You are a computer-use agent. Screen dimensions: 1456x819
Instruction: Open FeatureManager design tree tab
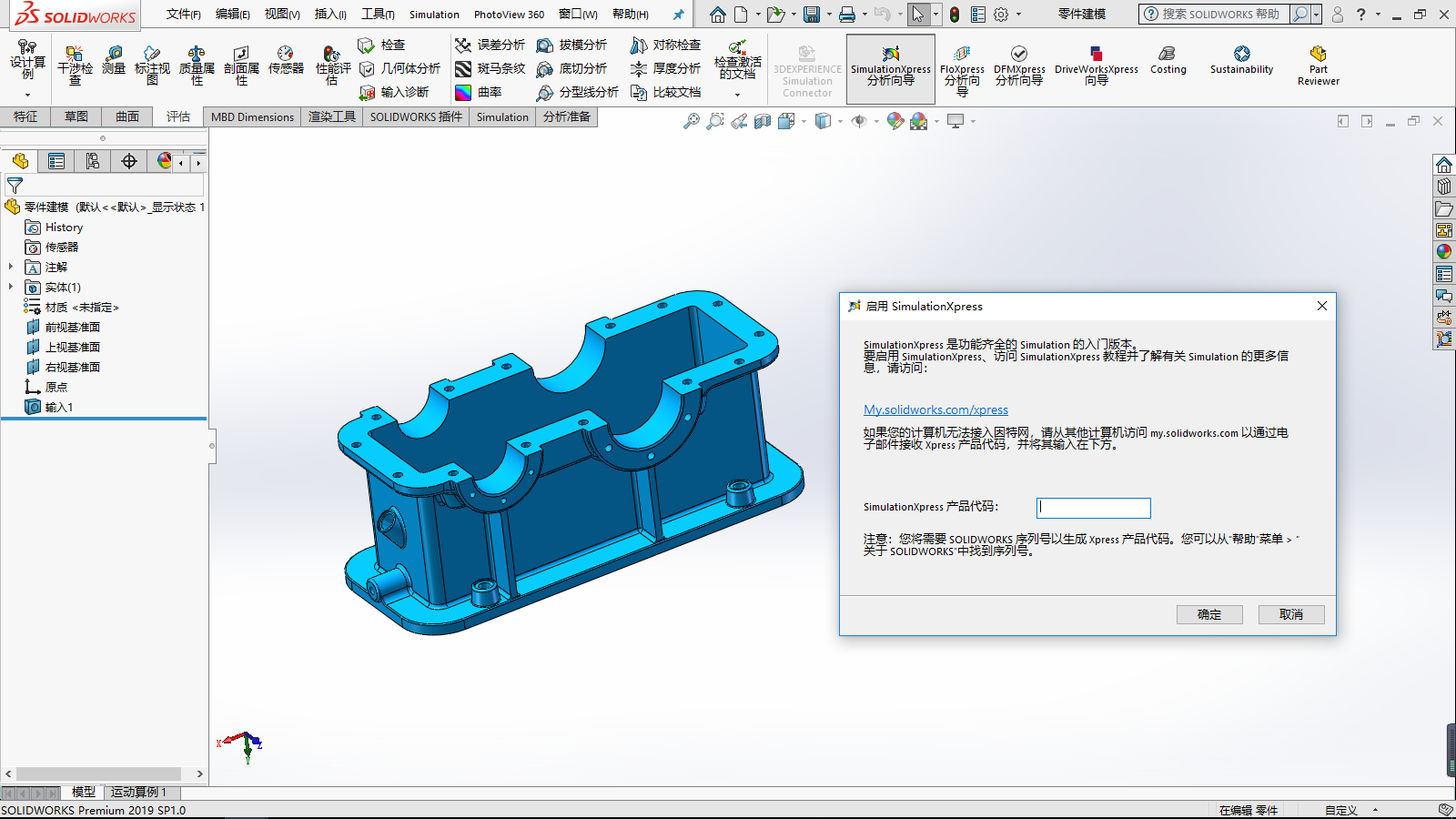coord(20,161)
